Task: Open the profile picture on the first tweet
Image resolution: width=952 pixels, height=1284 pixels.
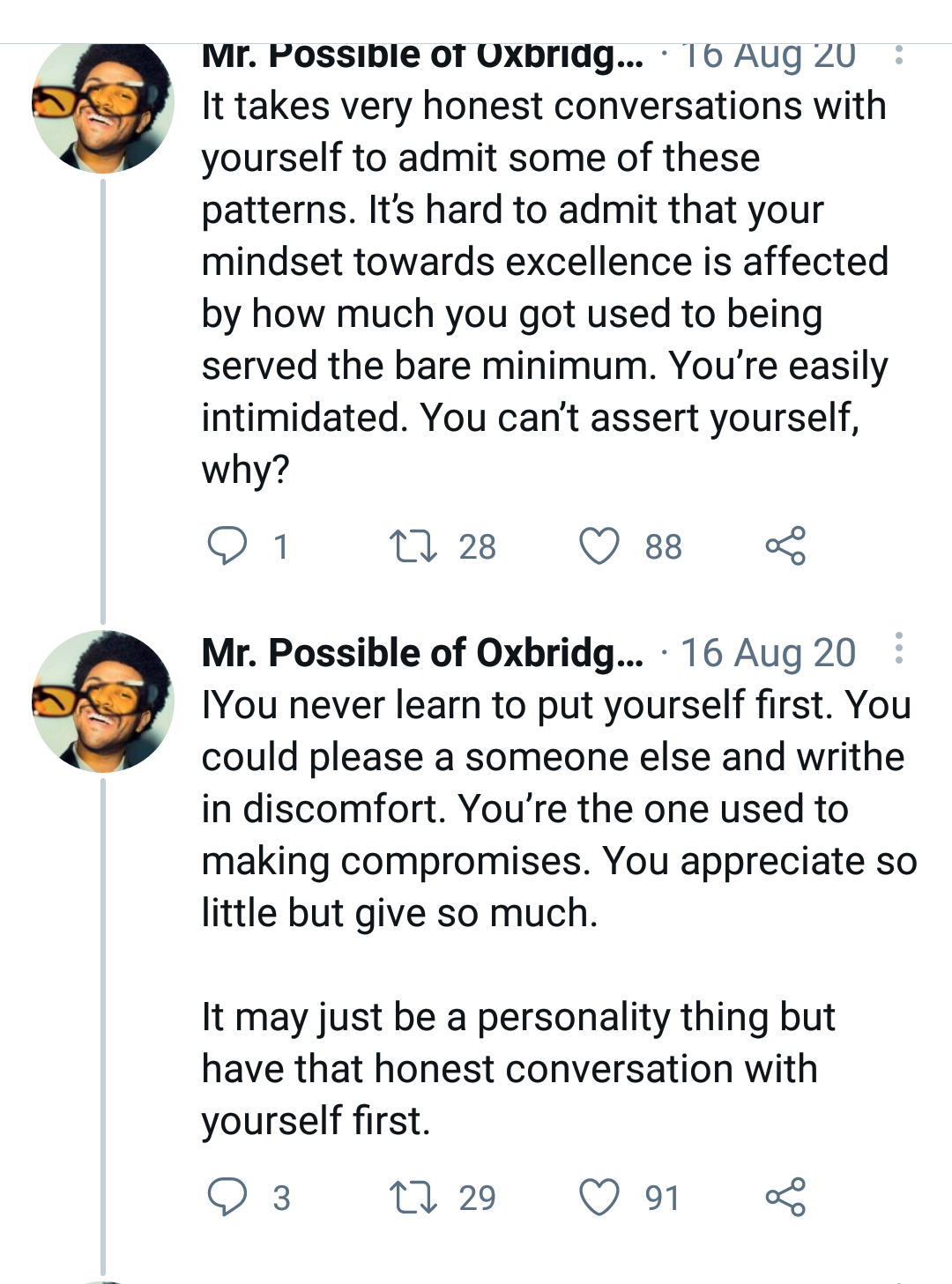Action: (102, 106)
